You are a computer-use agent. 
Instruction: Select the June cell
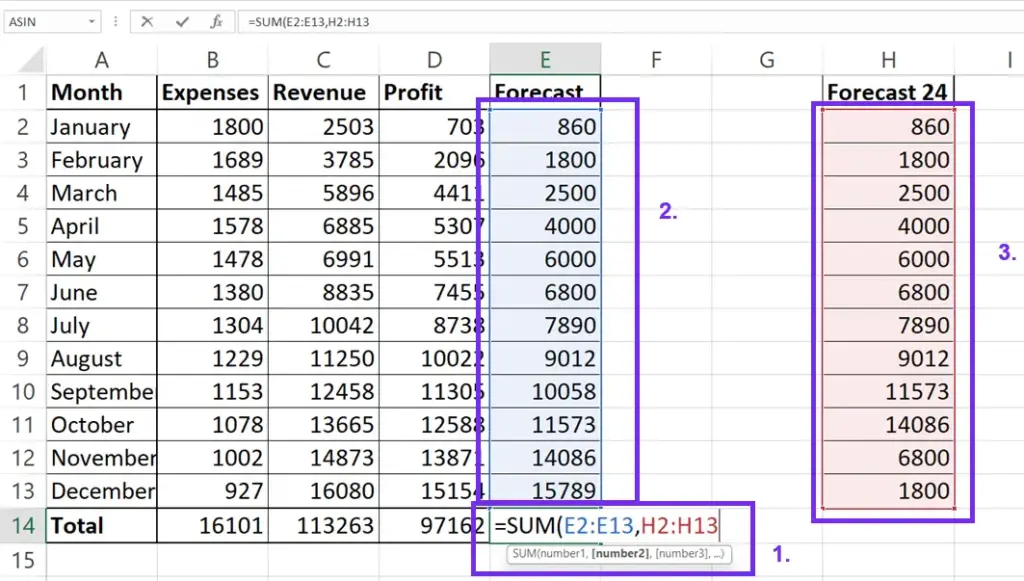click(101, 292)
